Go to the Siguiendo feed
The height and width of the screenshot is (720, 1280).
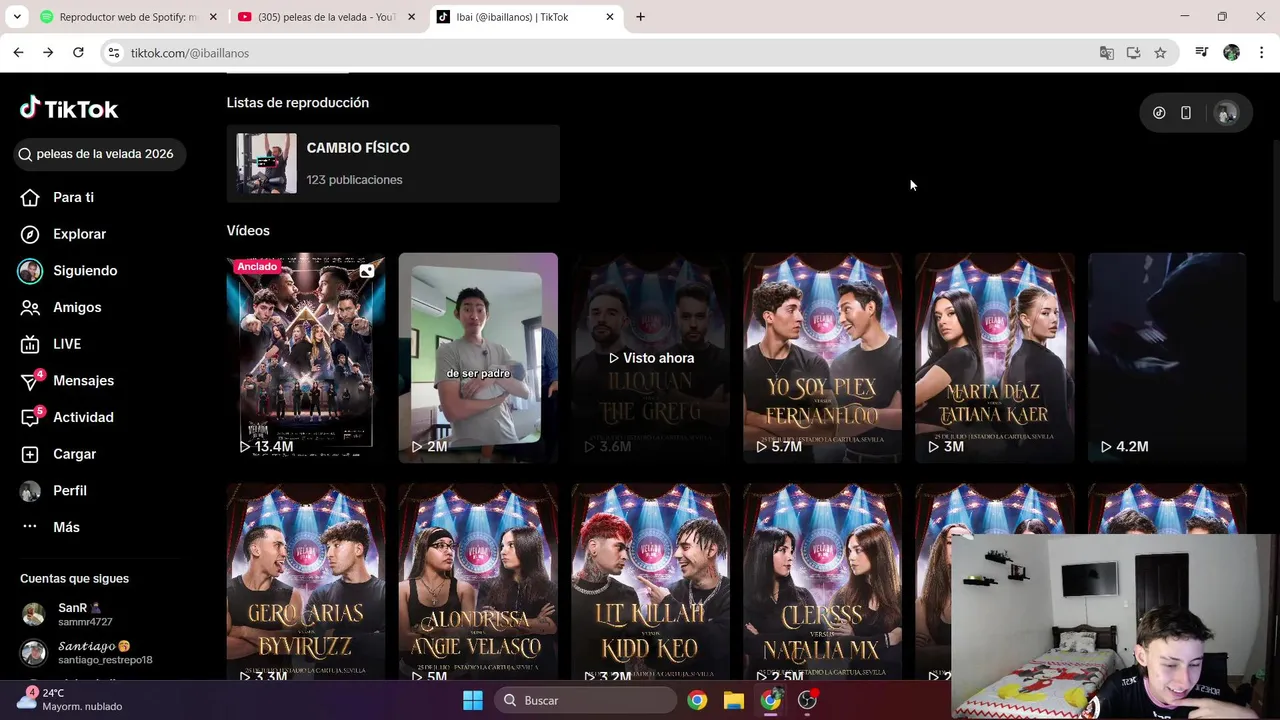click(68, 270)
